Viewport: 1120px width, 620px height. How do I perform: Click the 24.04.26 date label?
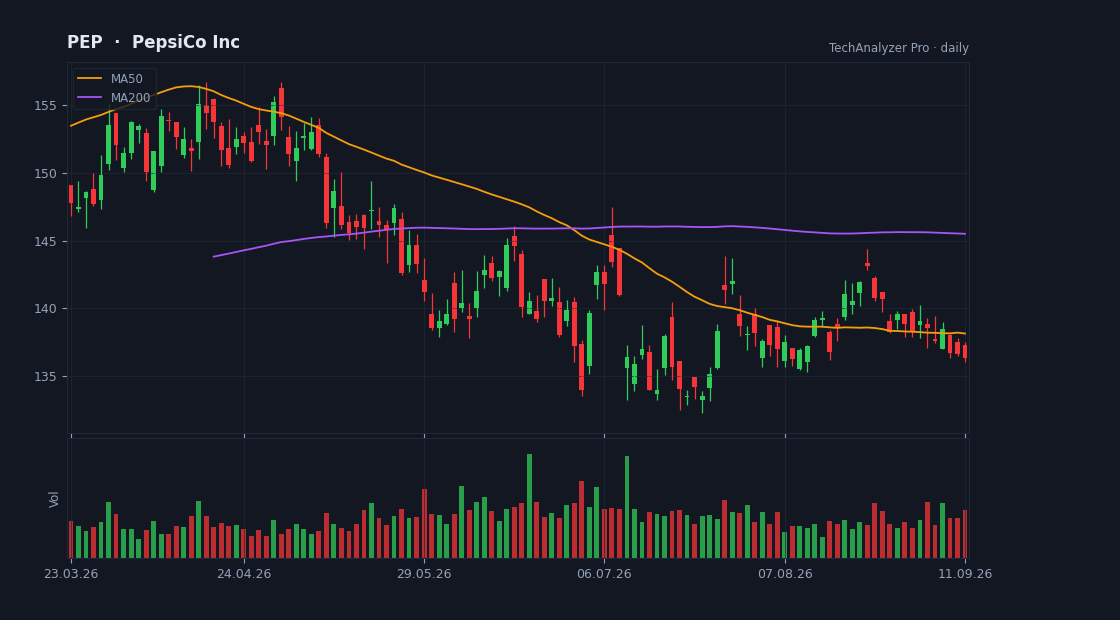[x=244, y=574]
